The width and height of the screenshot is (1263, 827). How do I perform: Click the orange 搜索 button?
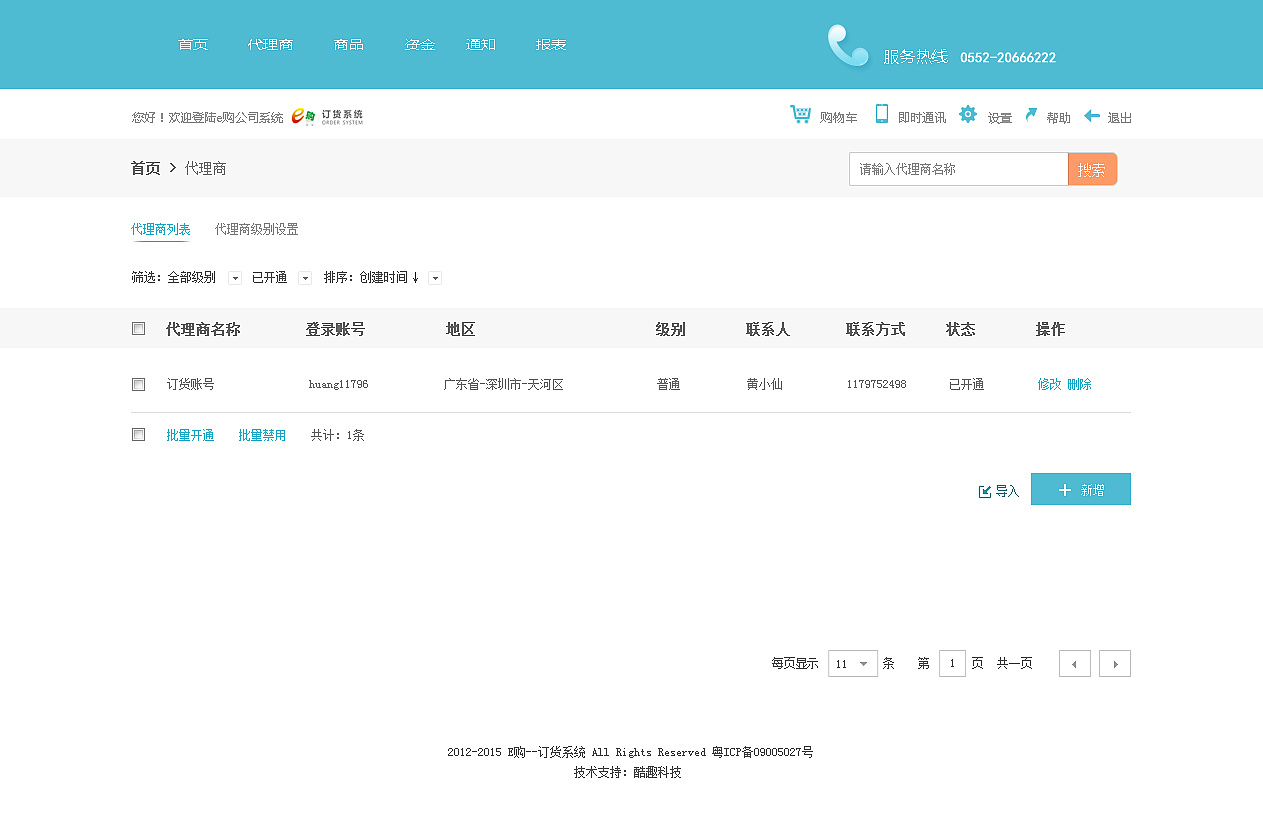tap(1092, 170)
